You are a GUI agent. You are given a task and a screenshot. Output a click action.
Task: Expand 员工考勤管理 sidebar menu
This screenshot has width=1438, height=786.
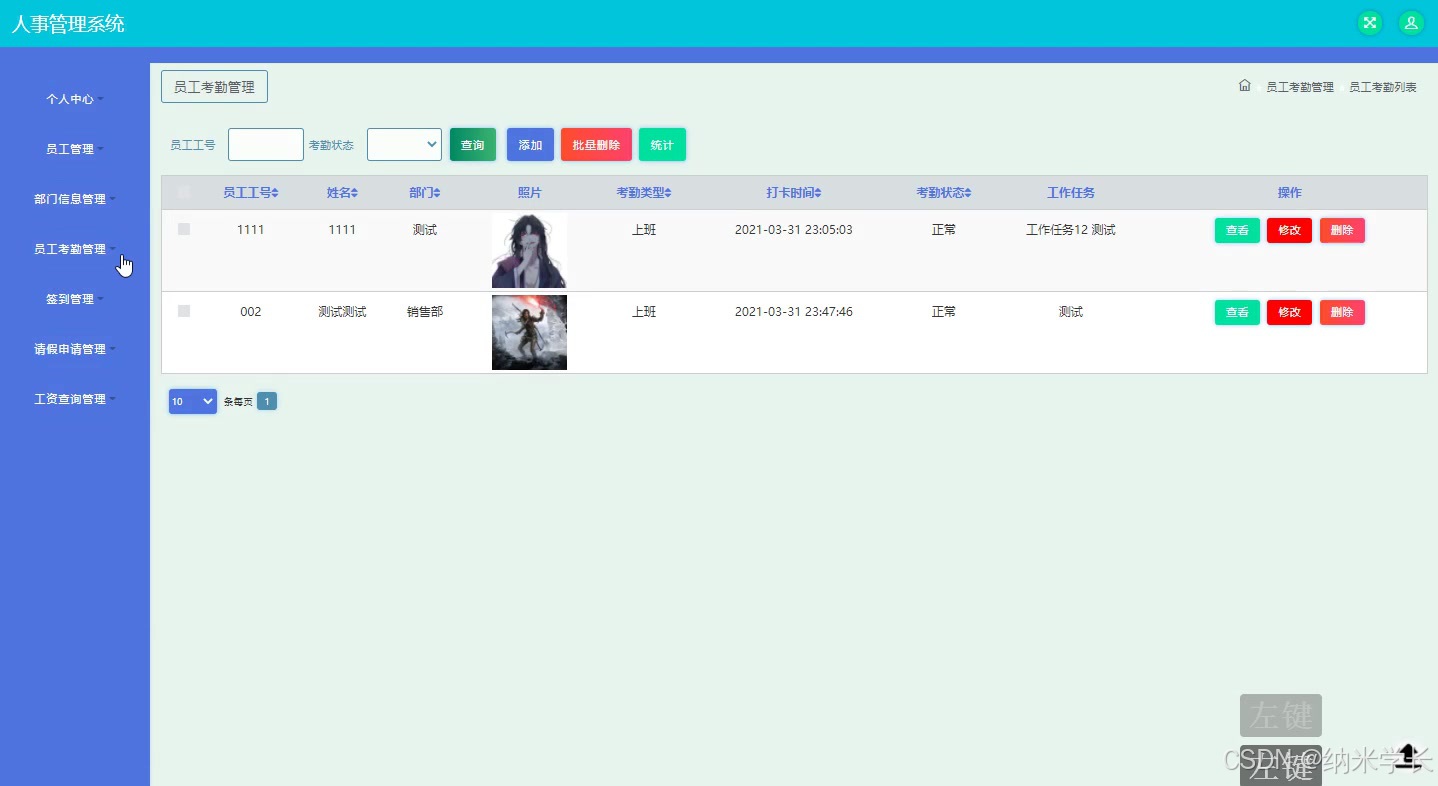(x=74, y=249)
